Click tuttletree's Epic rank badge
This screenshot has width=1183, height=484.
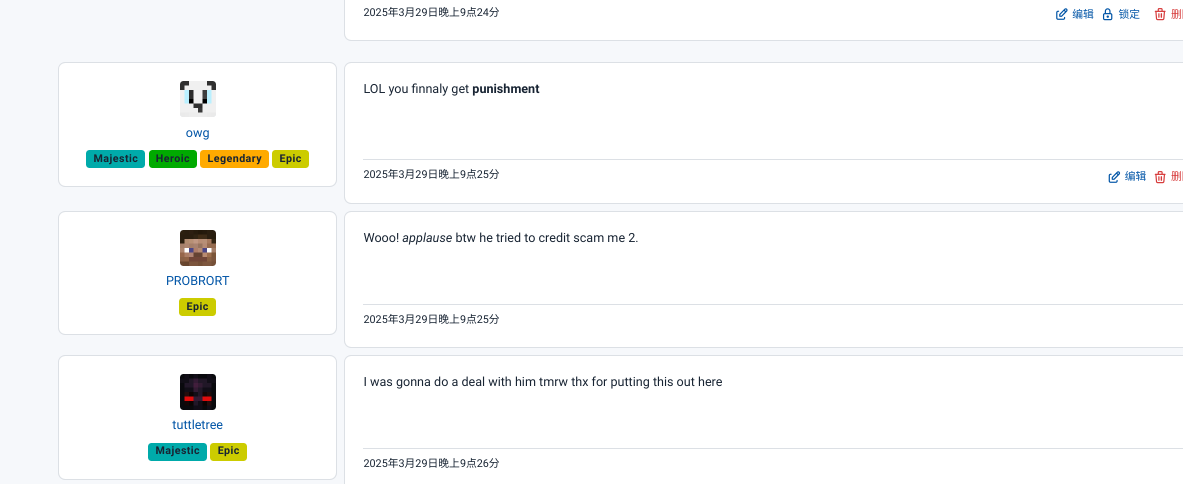(x=229, y=452)
